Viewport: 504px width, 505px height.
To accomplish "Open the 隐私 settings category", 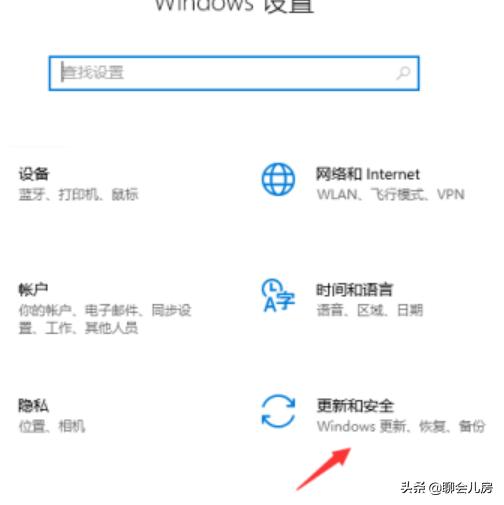I will pos(33,406).
